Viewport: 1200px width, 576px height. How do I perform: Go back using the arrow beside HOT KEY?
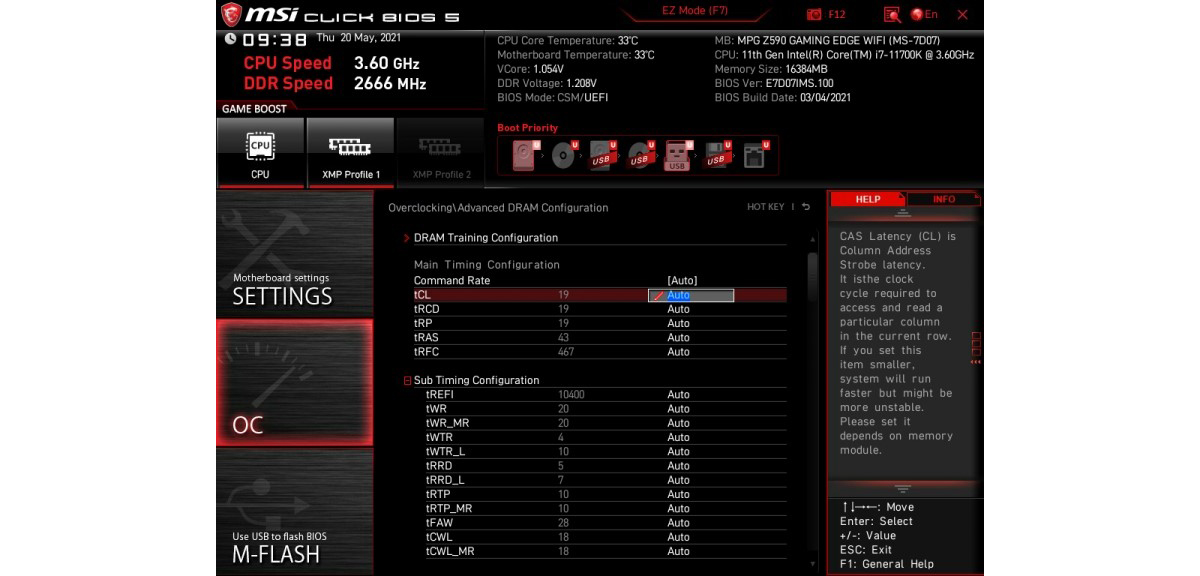point(806,207)
